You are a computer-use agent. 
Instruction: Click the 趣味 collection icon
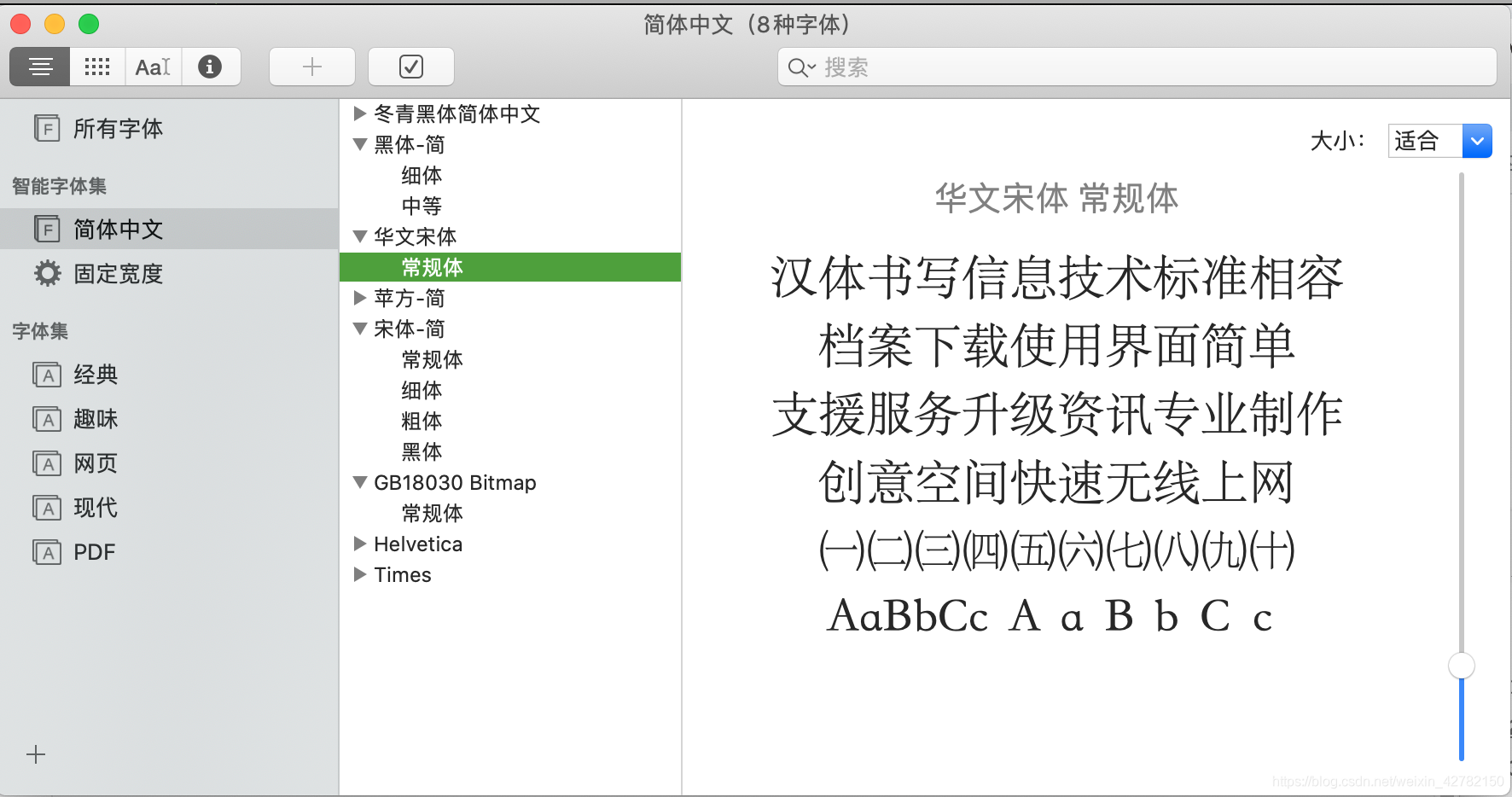pyautogui.click(x=47, y=419)
